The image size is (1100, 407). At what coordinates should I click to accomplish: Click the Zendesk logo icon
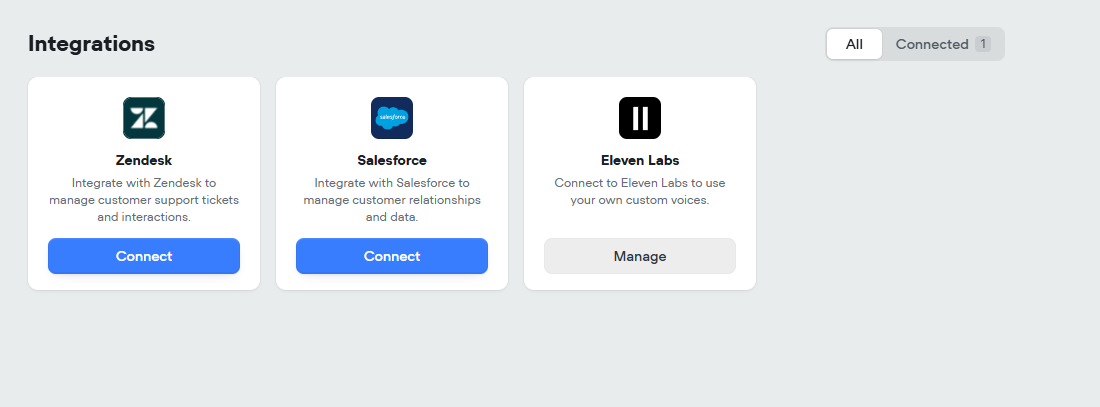click(144, 118)
